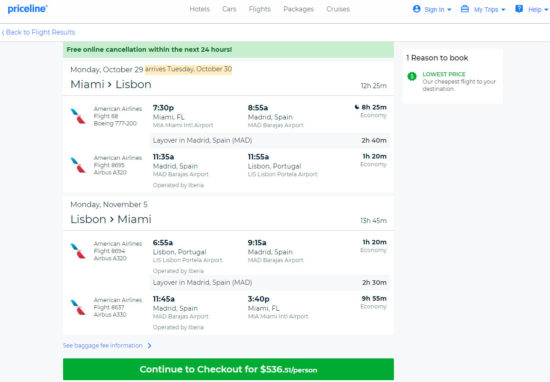The height and width of the screenshot is (382, 550).
Task: Click the Priceline logo
Action: pos(27,9)
